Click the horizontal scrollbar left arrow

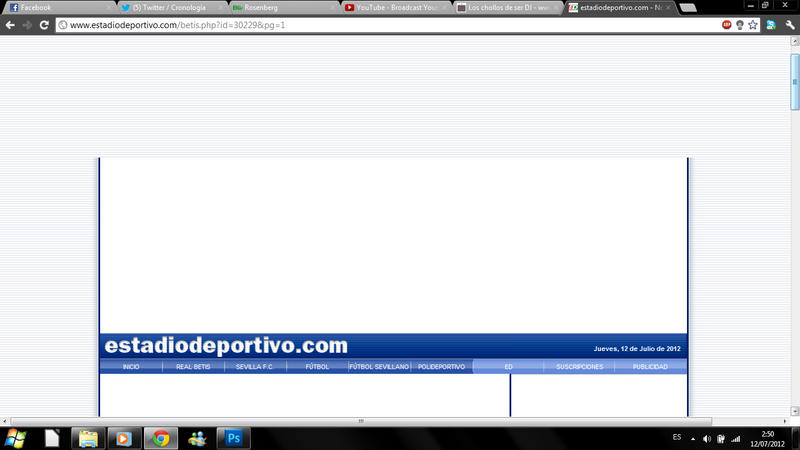click(5, 421)
